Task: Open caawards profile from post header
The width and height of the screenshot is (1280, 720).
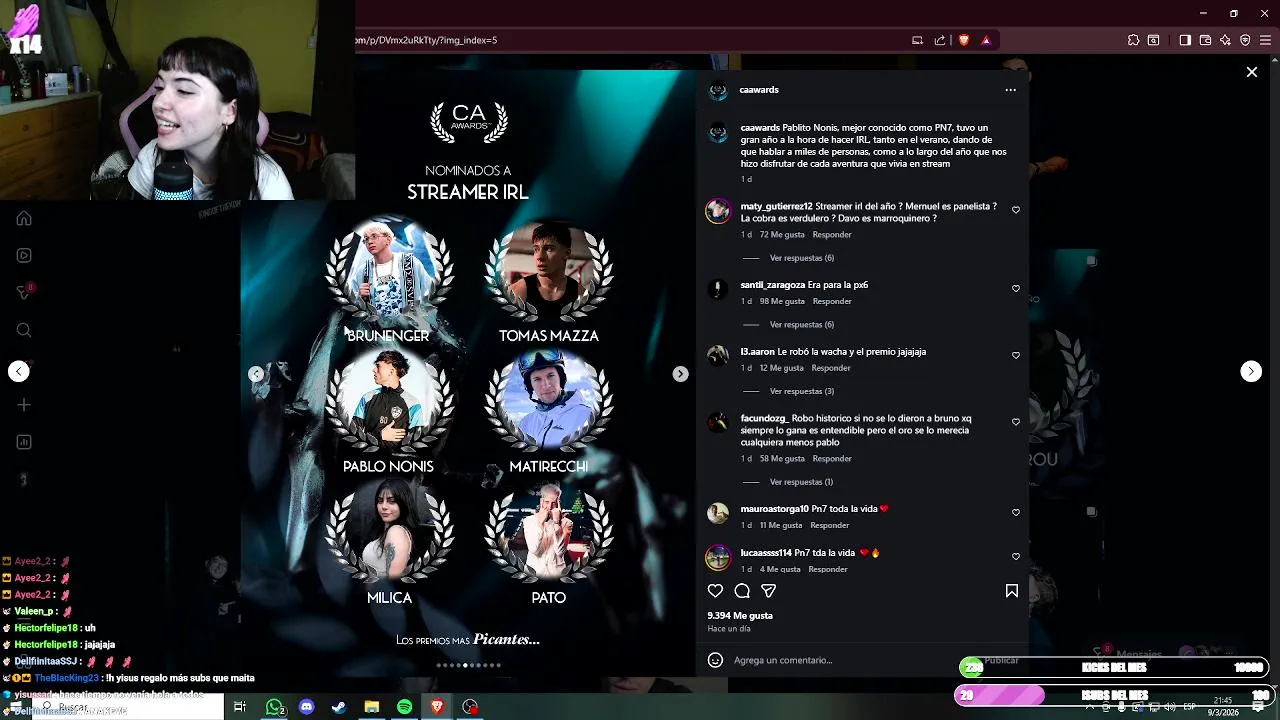Action: [759, 90]
